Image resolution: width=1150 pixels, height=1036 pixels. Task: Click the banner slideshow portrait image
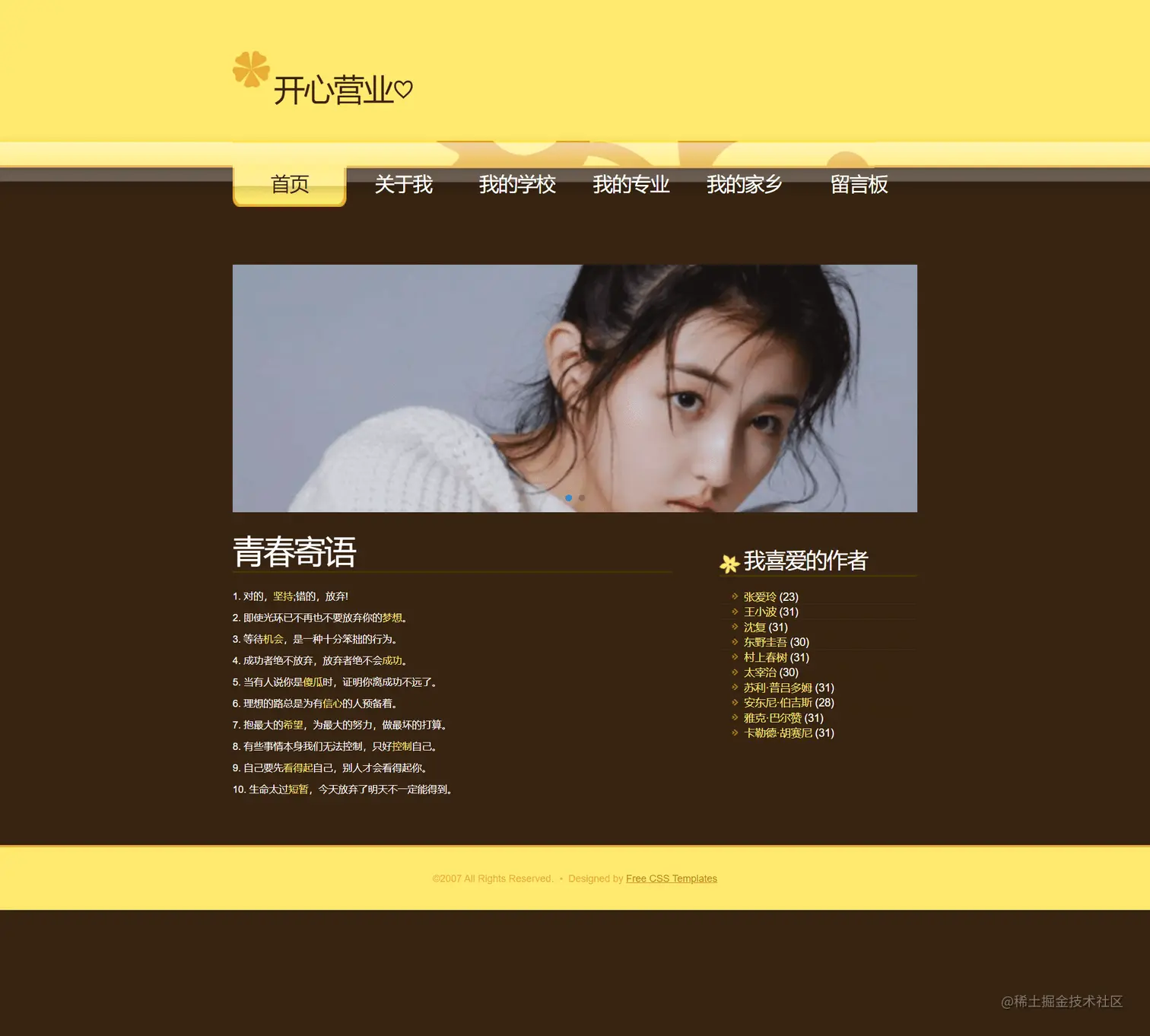(575, 388)
